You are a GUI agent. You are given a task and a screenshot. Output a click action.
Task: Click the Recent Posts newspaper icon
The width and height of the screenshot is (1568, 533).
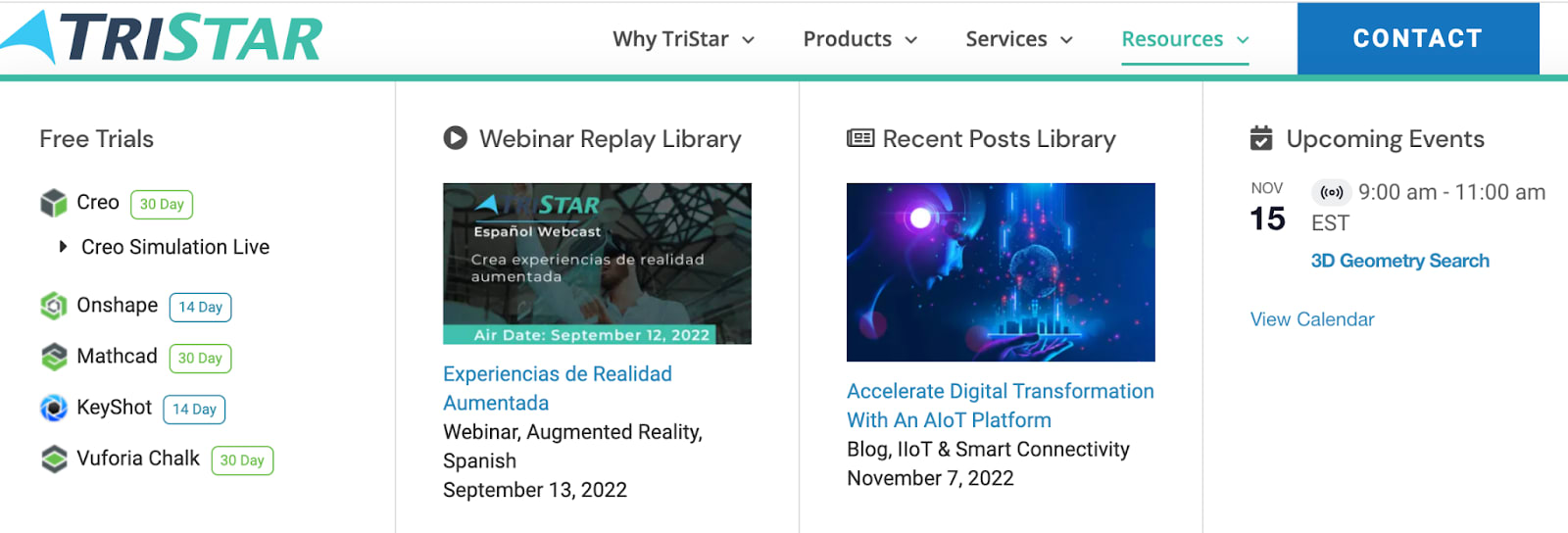click(860, 138)
